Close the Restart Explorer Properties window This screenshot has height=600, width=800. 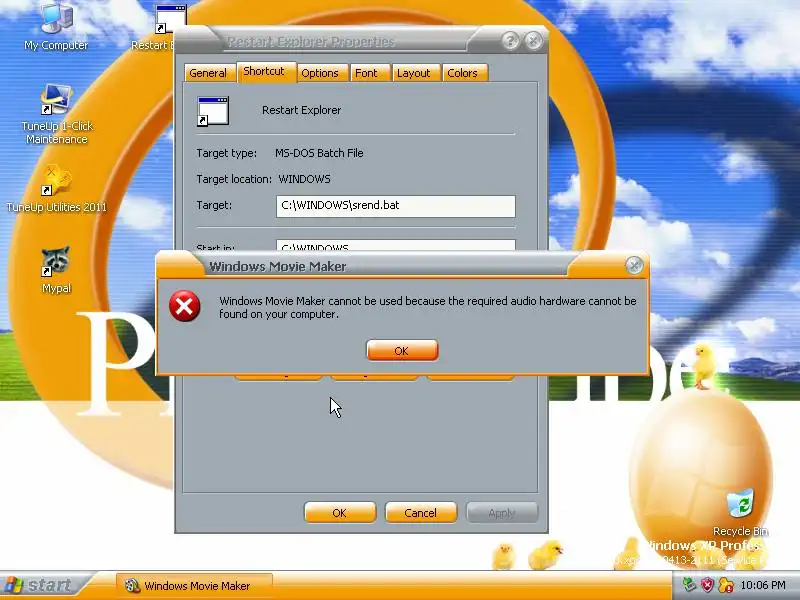(533, 40)
